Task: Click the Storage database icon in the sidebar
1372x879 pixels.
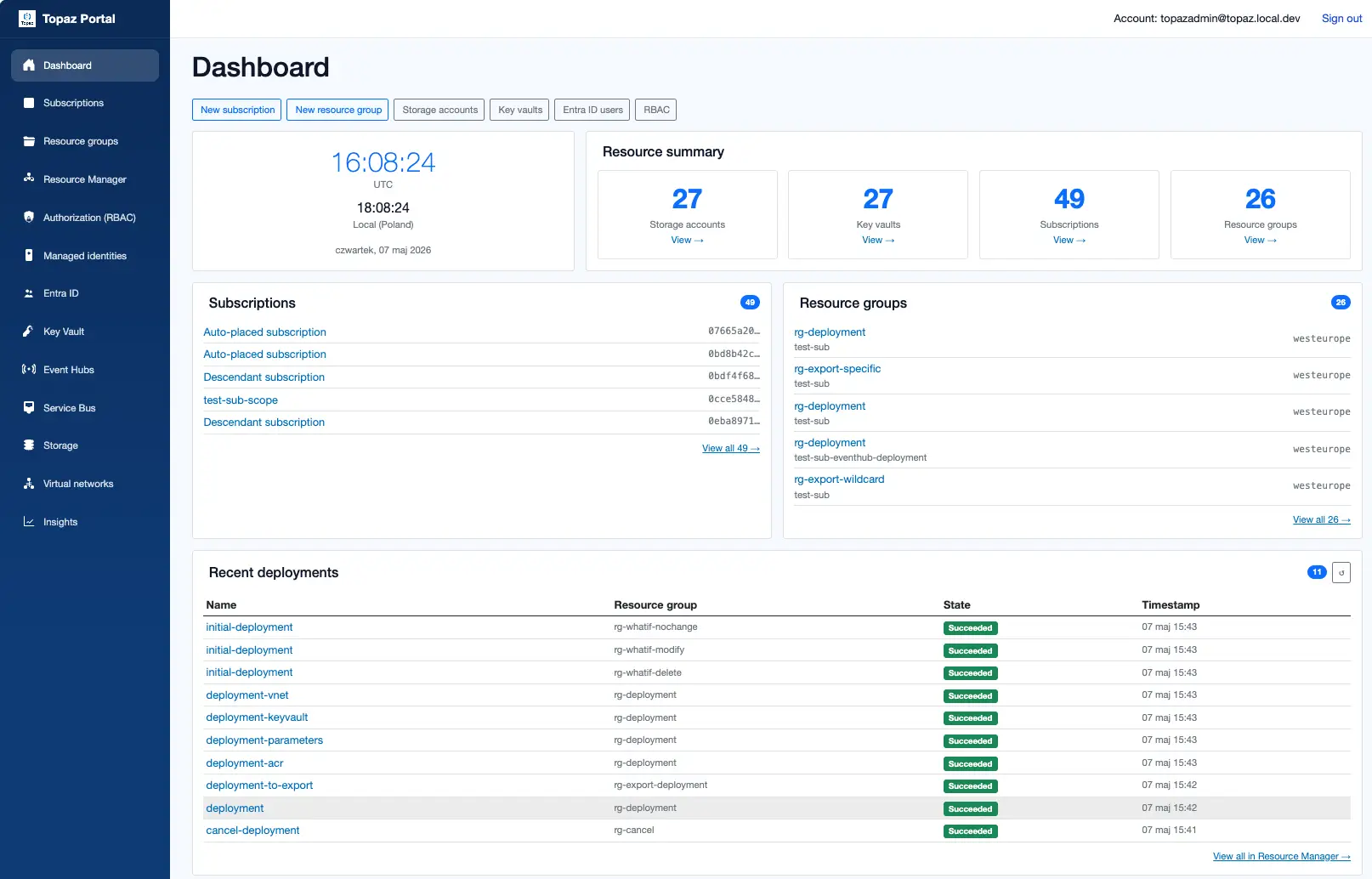Action: click(29, 445)
